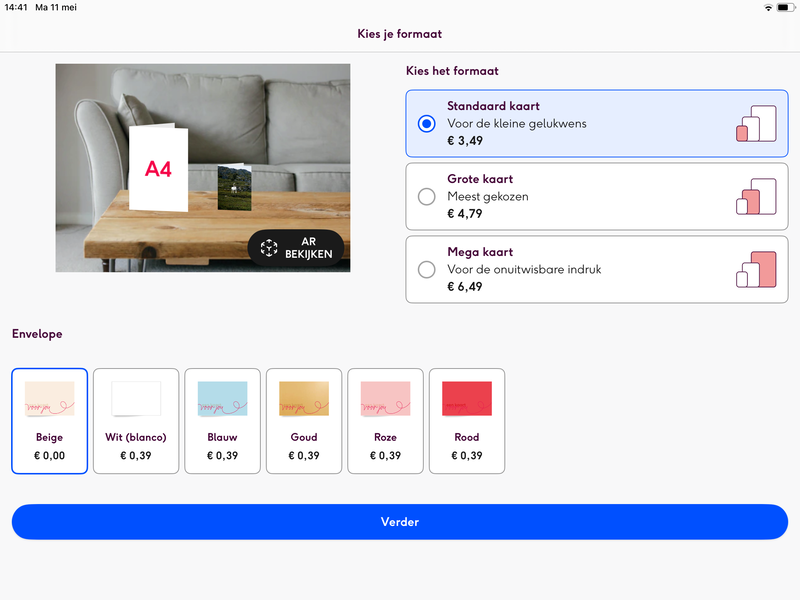Click 'Voor de onuitwisbare indruk' description
800x600 pixels.
tap(524, 269)
